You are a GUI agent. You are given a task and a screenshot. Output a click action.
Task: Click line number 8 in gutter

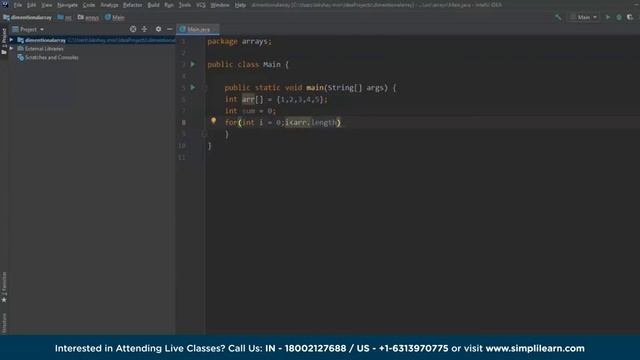[x=184, y=122]
